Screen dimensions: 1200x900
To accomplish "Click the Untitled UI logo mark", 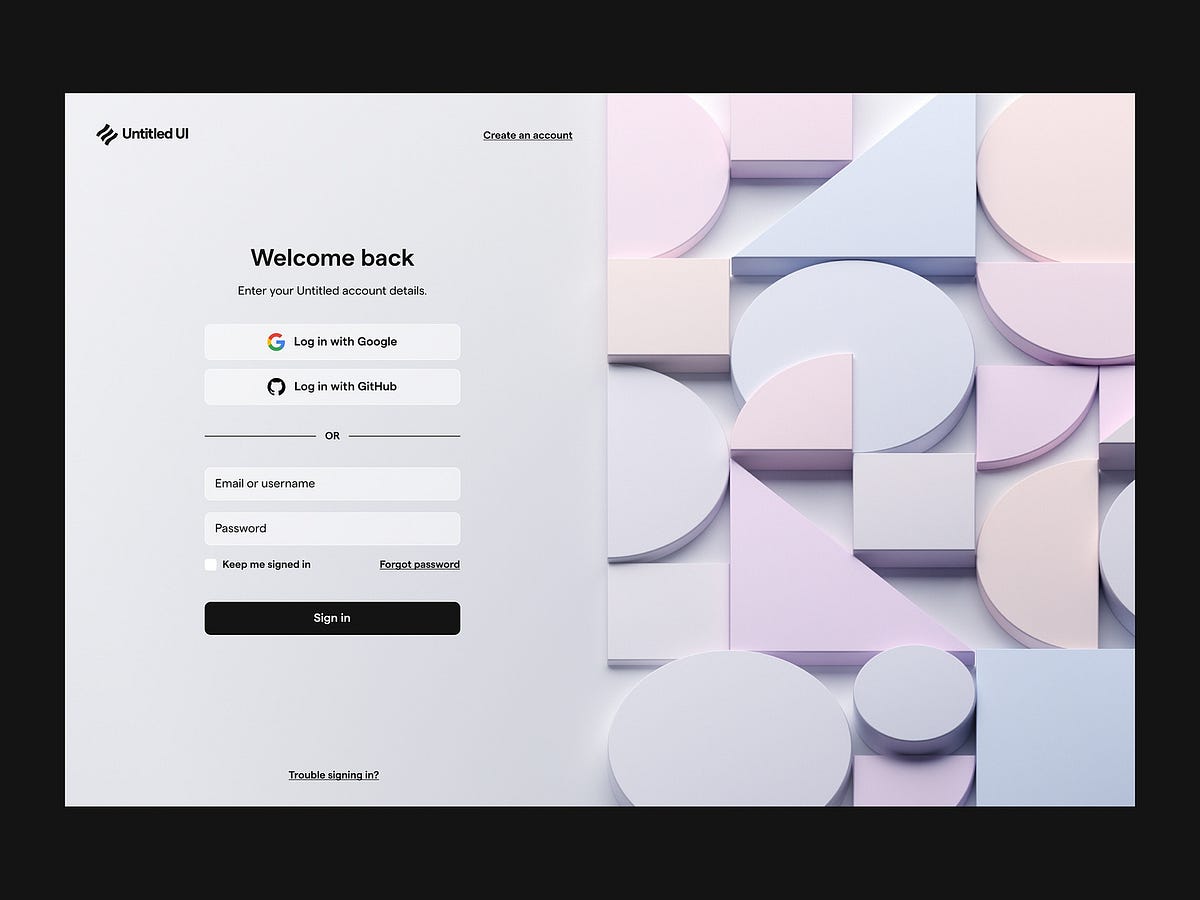I will [108, 132].
